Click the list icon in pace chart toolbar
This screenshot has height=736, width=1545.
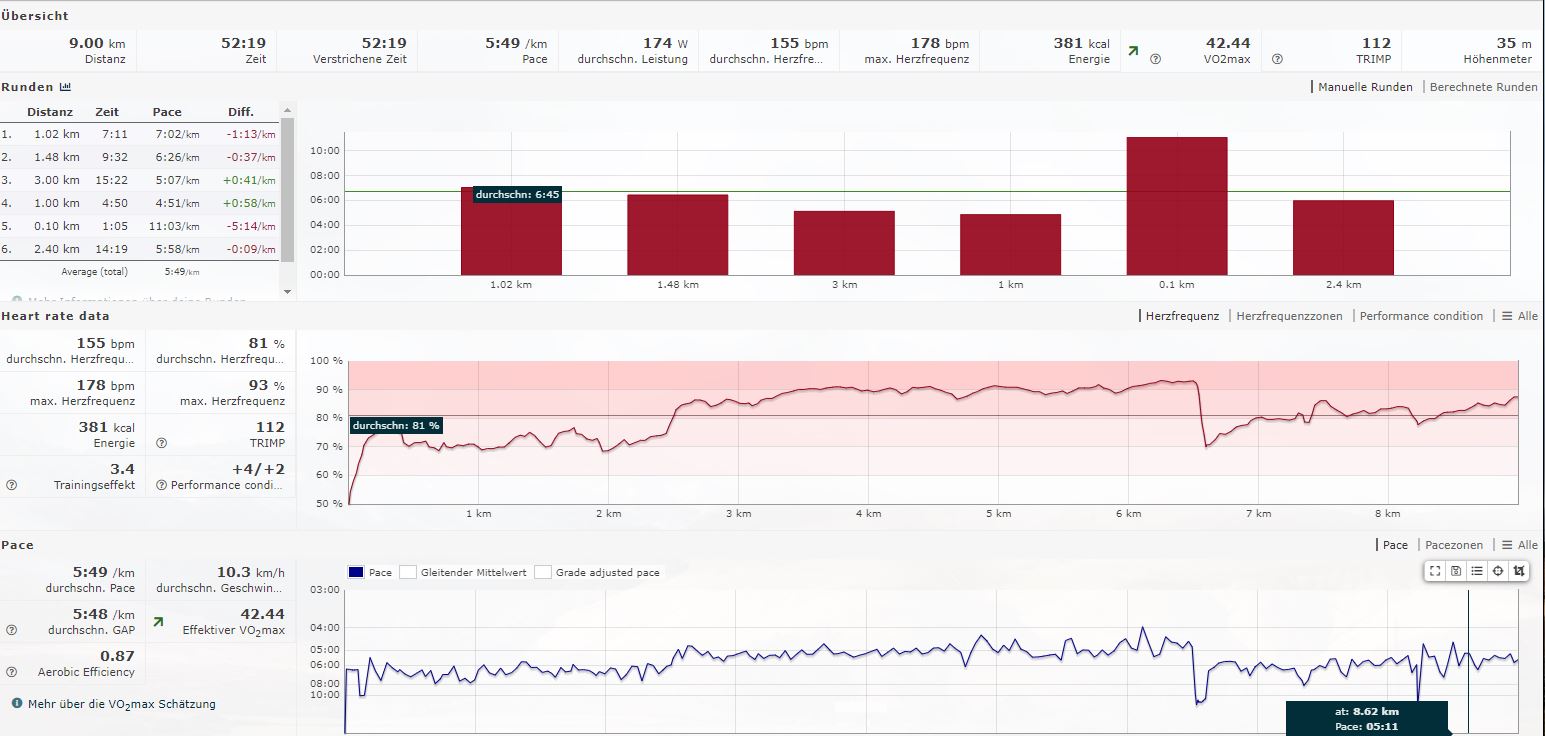[x=1477, y=571]
